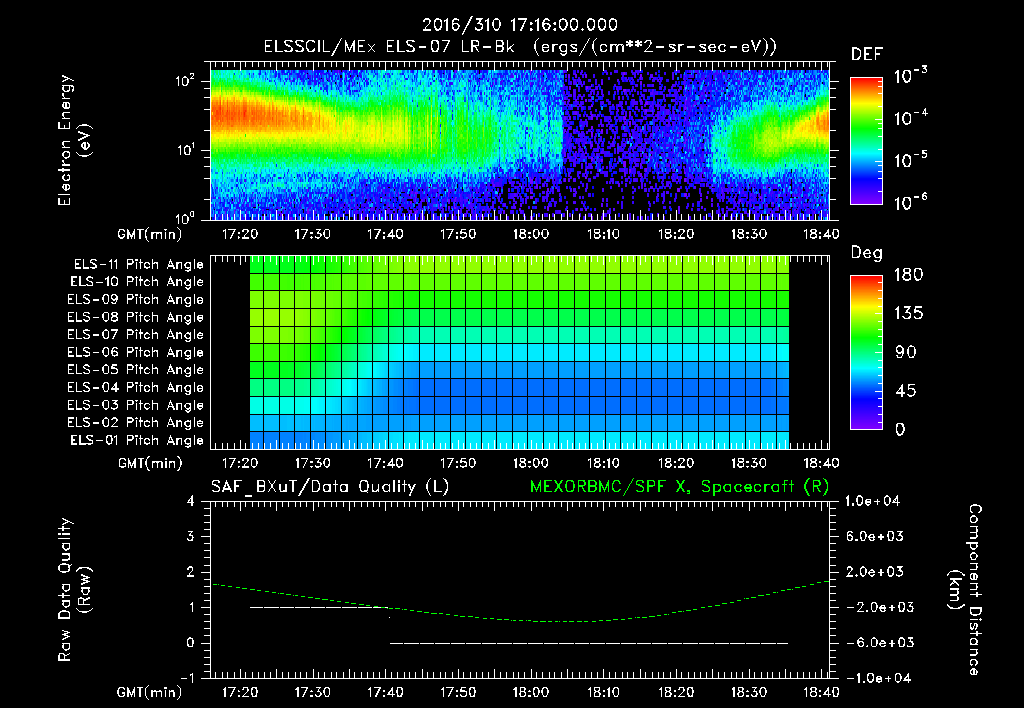Click the 10^-6 tick on DEF scale
This screenshot has width=1024, height=708.
tap(910, 202)
